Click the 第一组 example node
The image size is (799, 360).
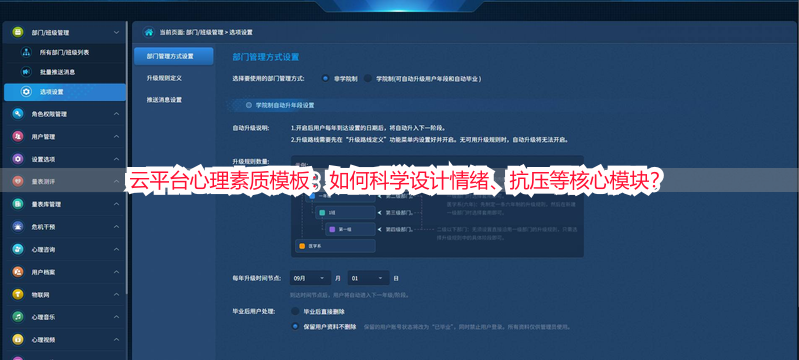pyautogui.click(x=350, y=229)
